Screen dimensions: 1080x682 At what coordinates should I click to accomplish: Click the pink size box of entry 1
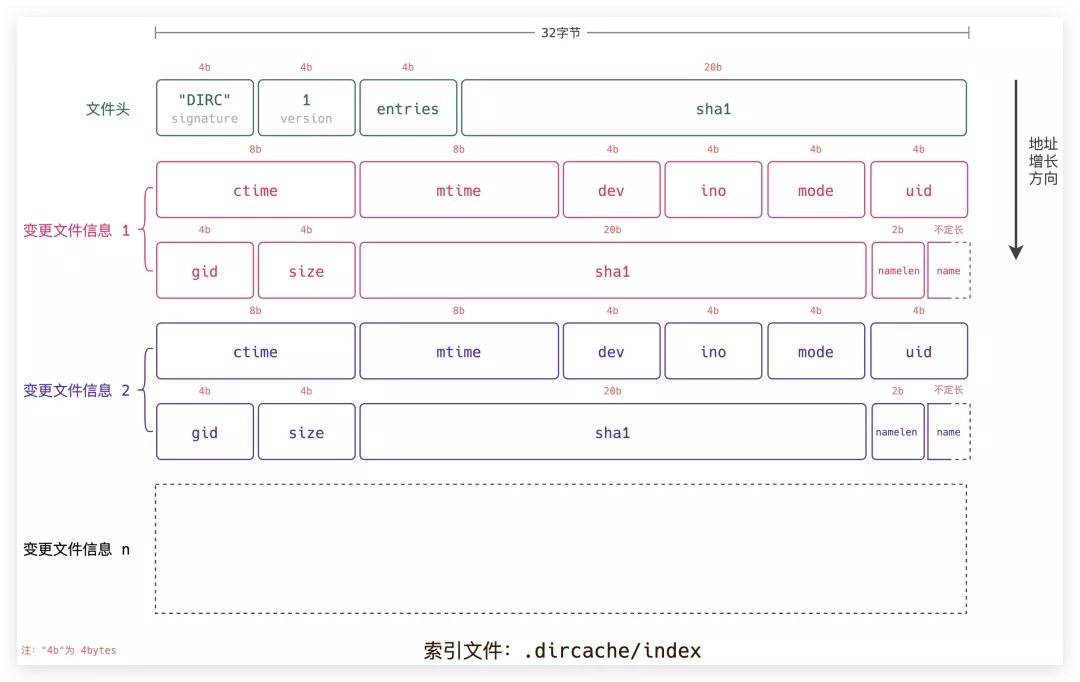307,270
